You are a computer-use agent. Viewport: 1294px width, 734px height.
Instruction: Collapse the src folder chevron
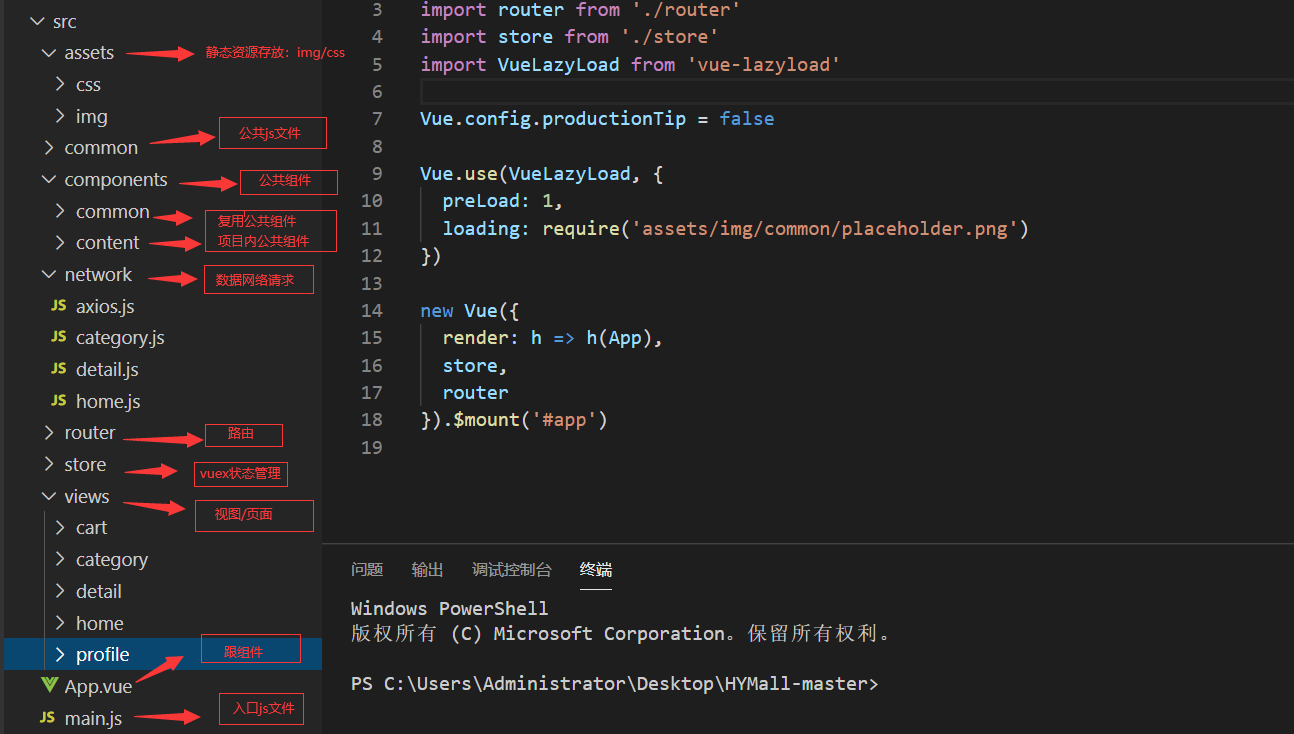pyautogui.click(x=37, y=22)
